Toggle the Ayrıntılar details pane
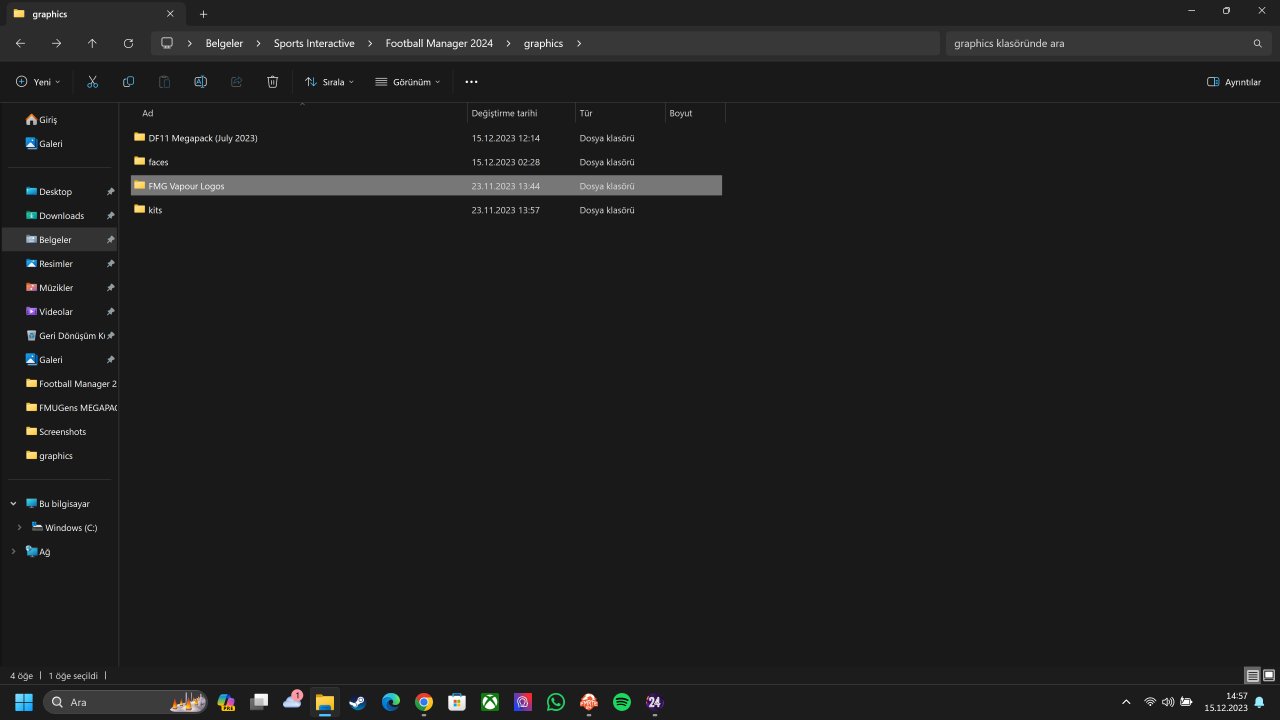The width and height of the screenshot is (1280, 720). coord(1234,82)
